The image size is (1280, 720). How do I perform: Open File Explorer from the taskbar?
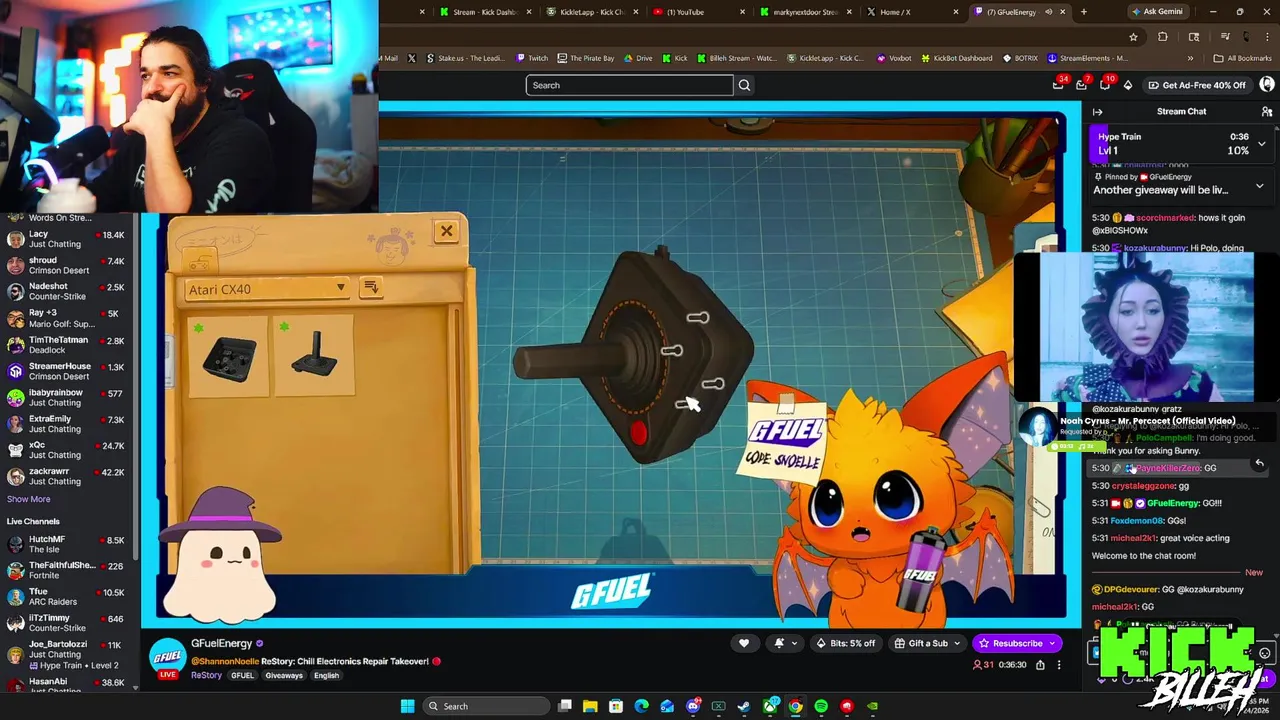coord(590,706)
